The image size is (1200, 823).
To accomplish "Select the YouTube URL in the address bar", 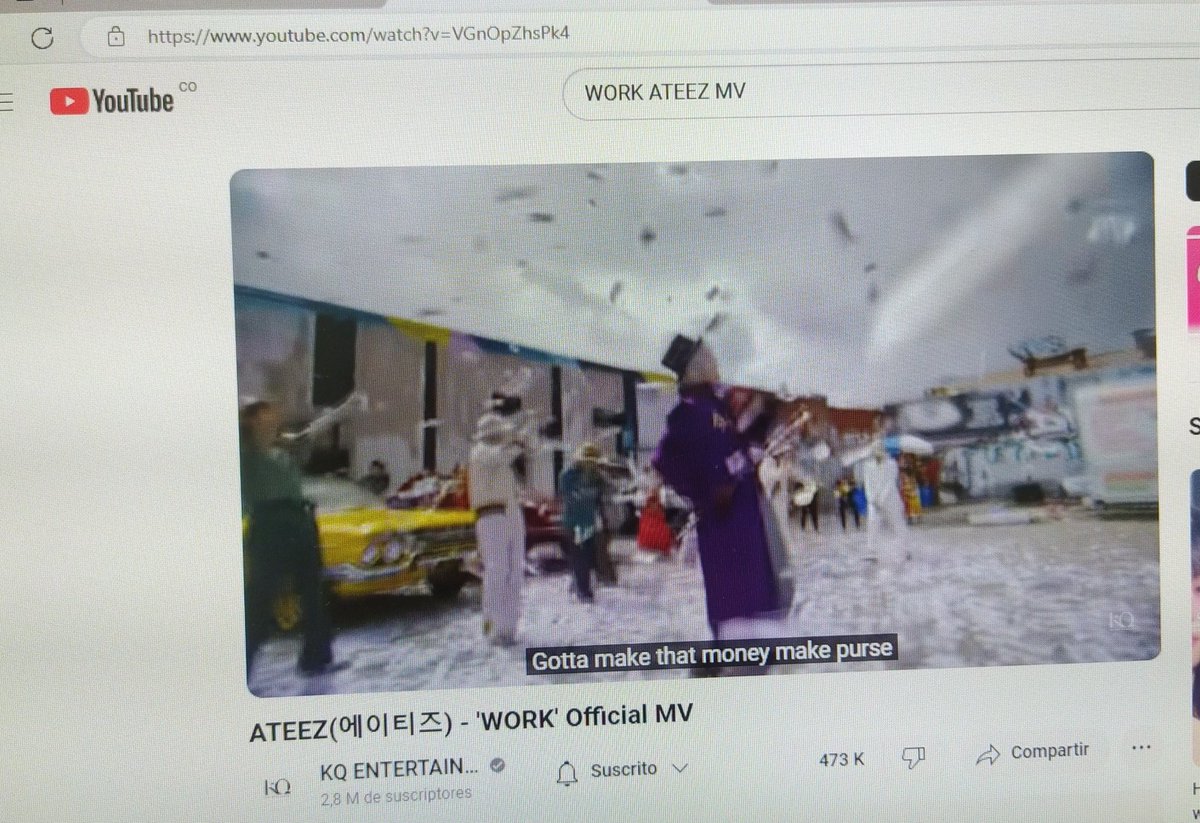I will (359, 34).
